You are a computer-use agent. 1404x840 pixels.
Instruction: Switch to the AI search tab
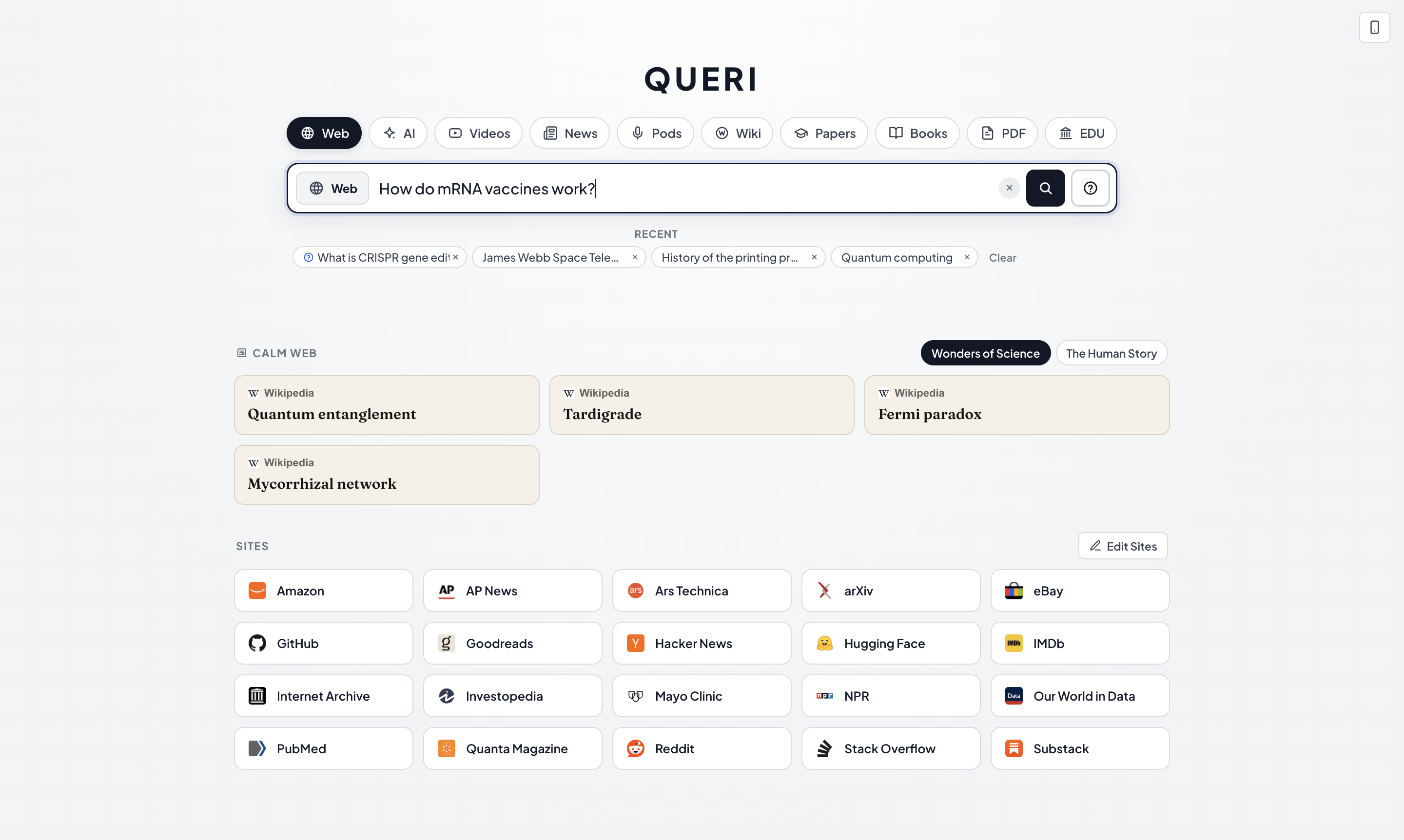tap(398, 133)
